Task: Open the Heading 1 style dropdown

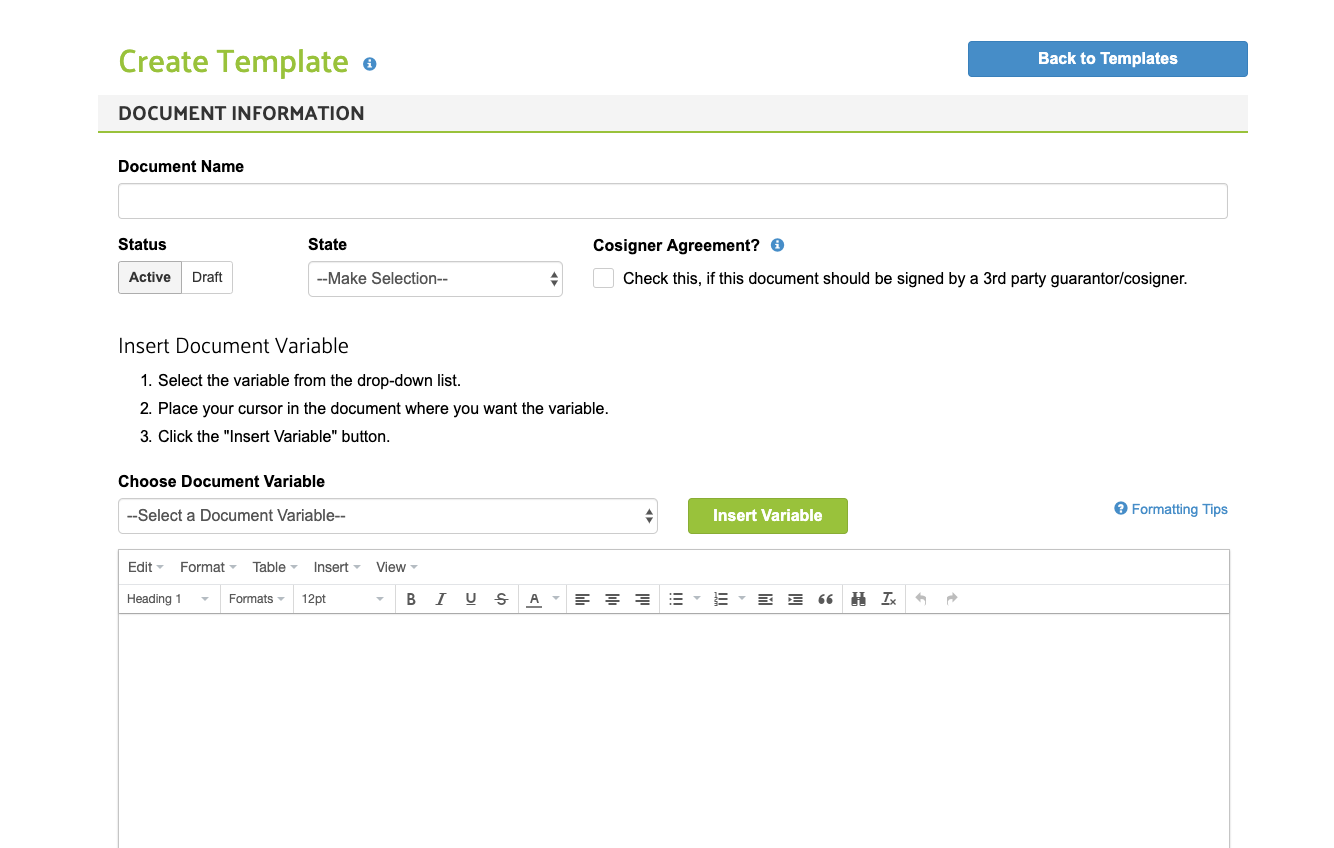Action: tap(168, 599)
